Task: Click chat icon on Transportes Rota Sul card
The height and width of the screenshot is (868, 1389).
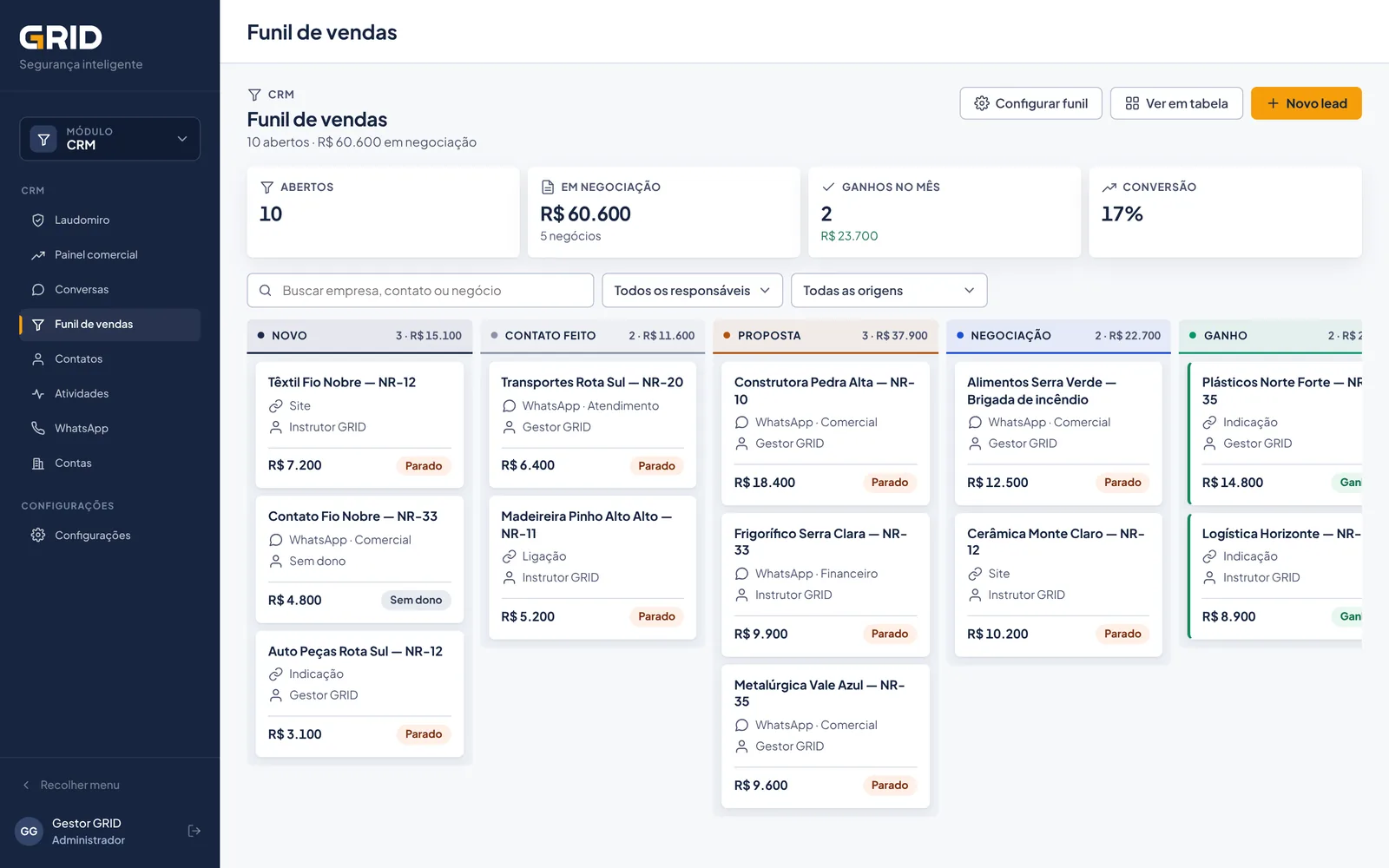Action: [510, 406]
